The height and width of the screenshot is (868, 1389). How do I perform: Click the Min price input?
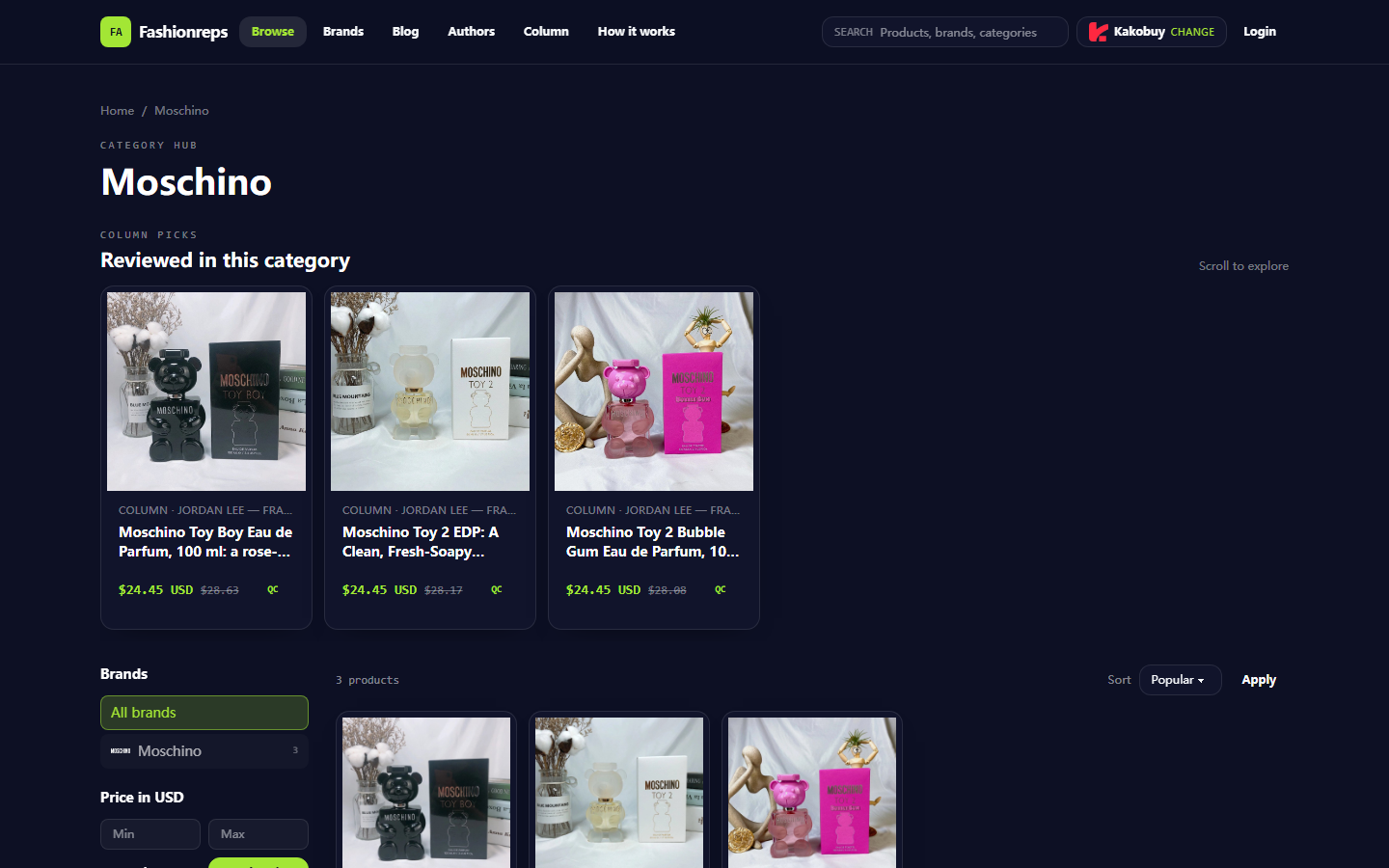pyautogui.click(x=150, y=834)
